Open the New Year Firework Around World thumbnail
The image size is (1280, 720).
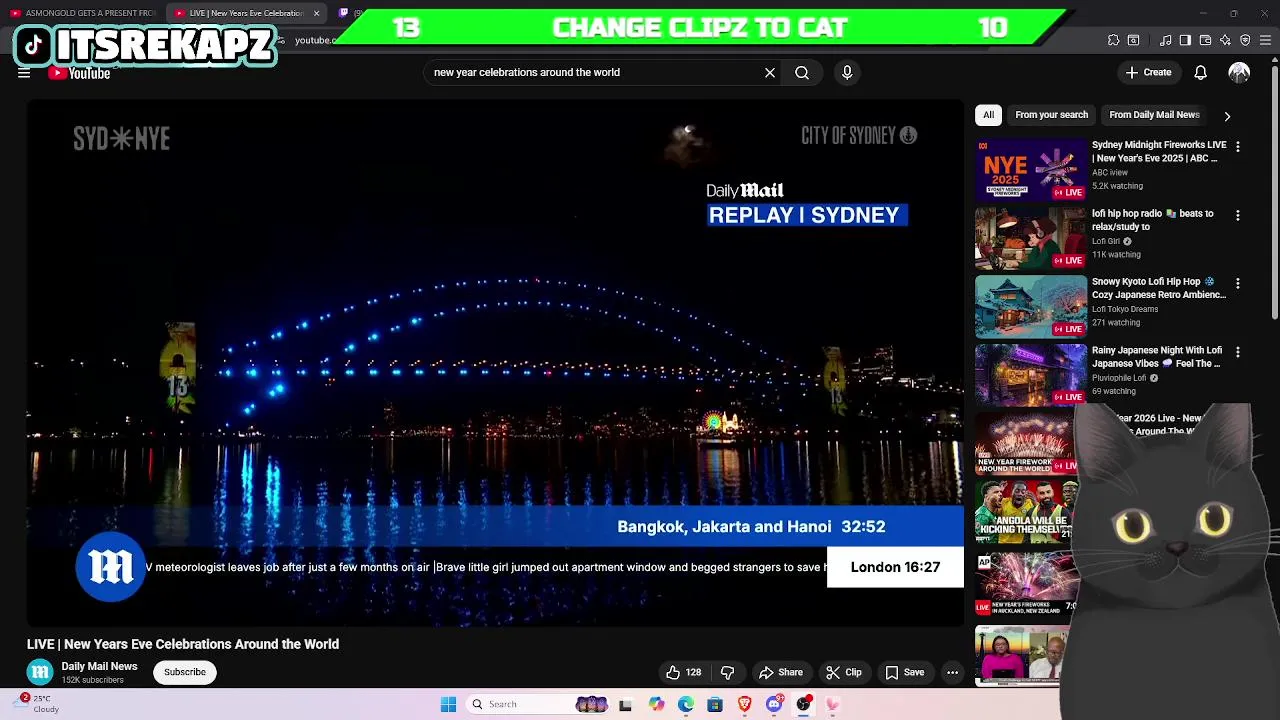pyautogui.click(x=1026, y=443)
